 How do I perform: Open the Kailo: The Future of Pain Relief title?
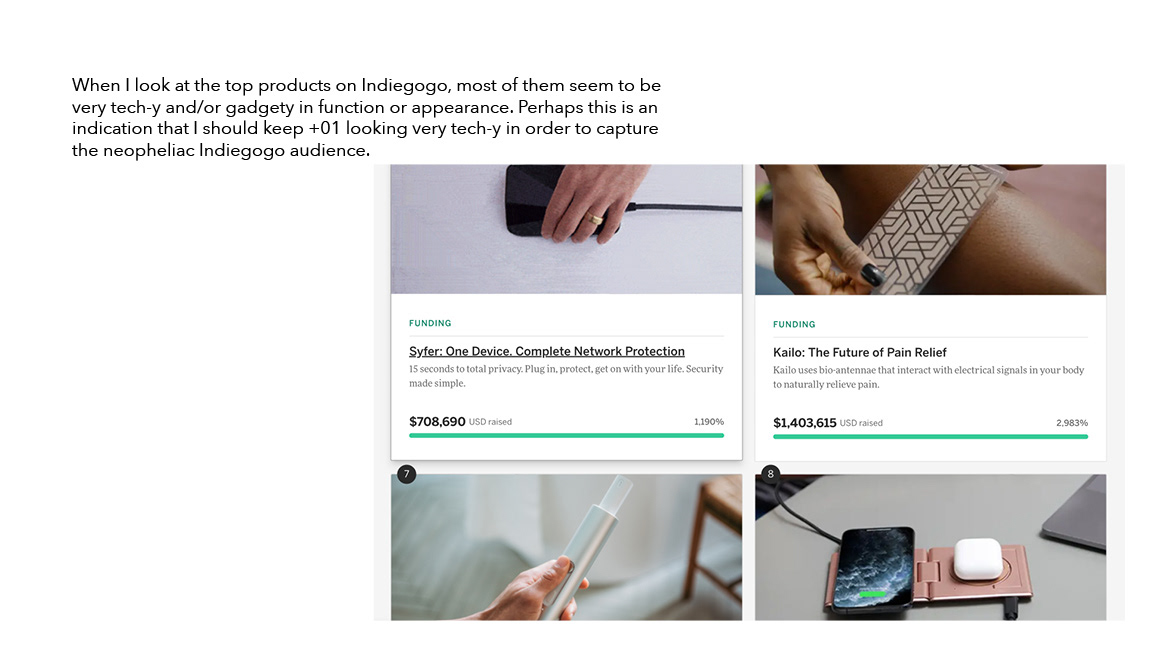(860, 353)
